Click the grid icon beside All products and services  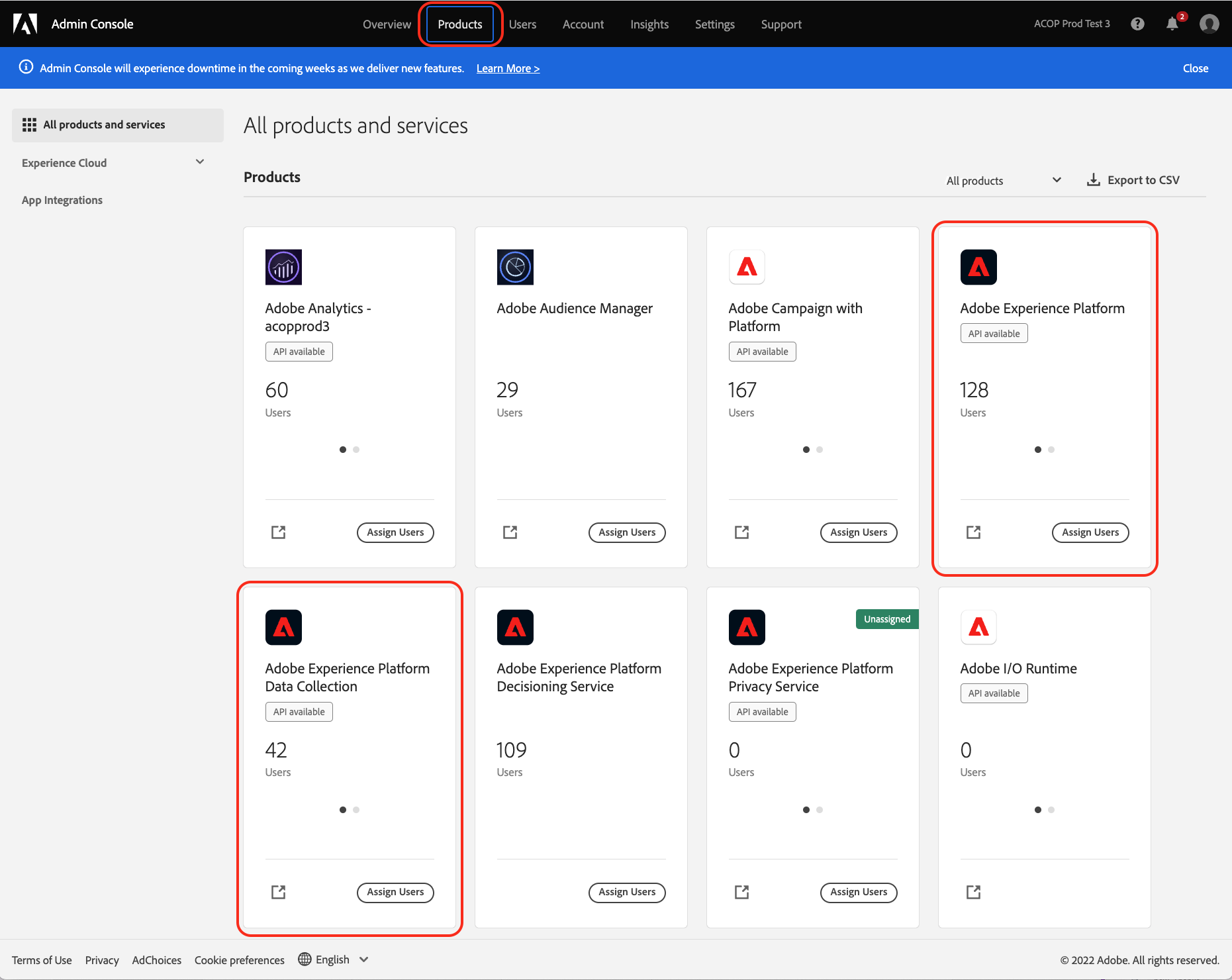click(29, 124)
